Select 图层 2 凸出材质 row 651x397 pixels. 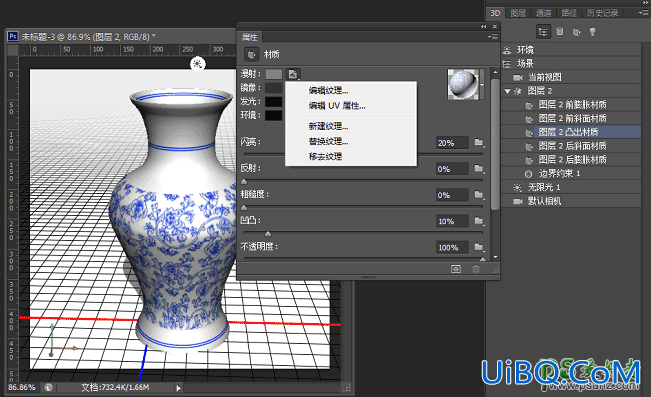(x=571, y=132)
